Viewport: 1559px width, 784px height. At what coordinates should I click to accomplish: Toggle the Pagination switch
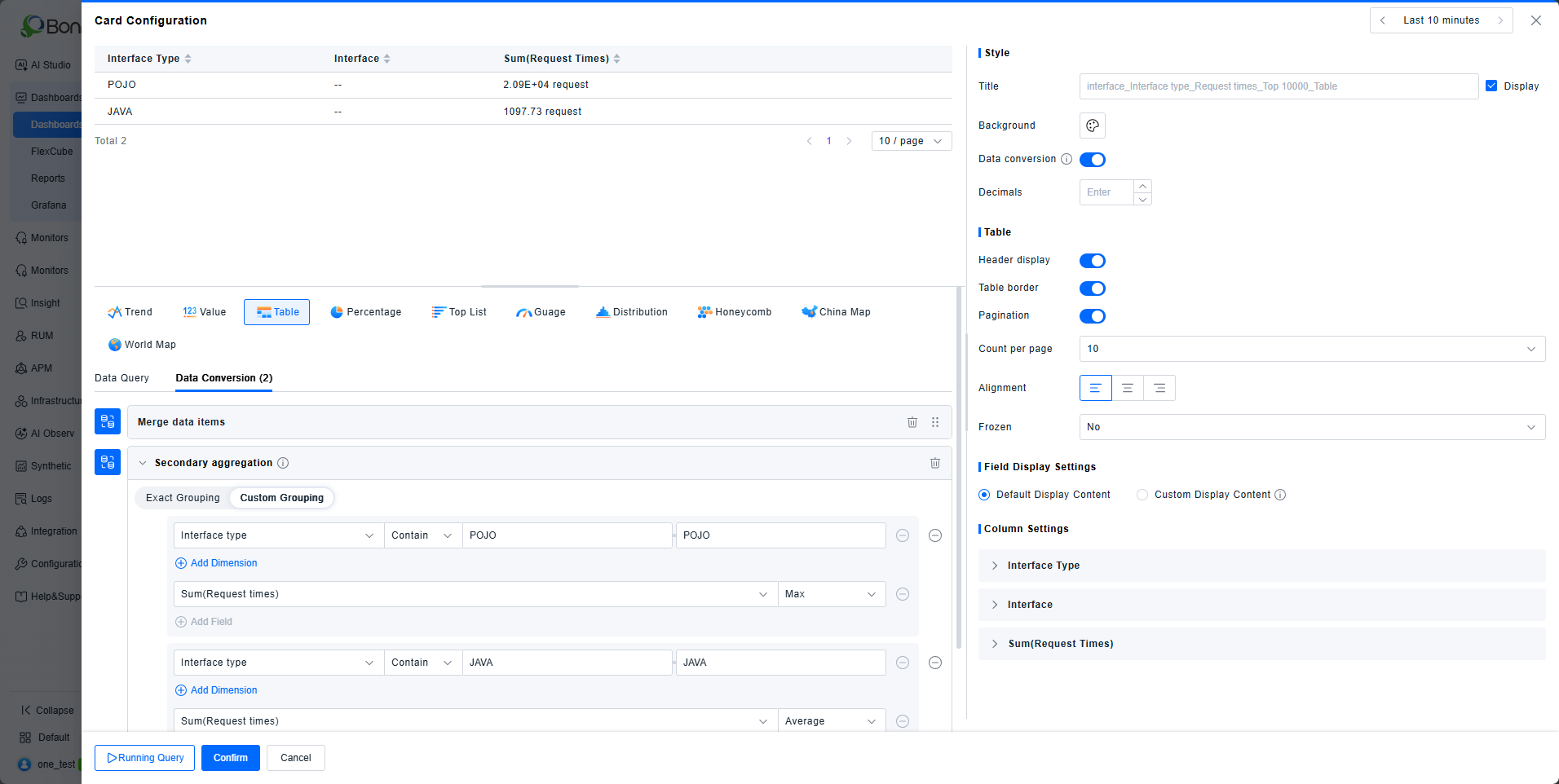point(1092,316)
